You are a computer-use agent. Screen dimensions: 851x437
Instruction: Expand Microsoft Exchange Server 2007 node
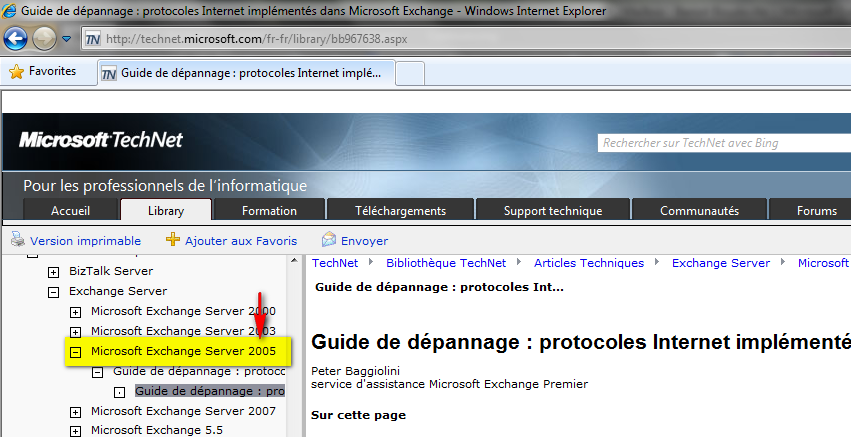coord(75,413)
